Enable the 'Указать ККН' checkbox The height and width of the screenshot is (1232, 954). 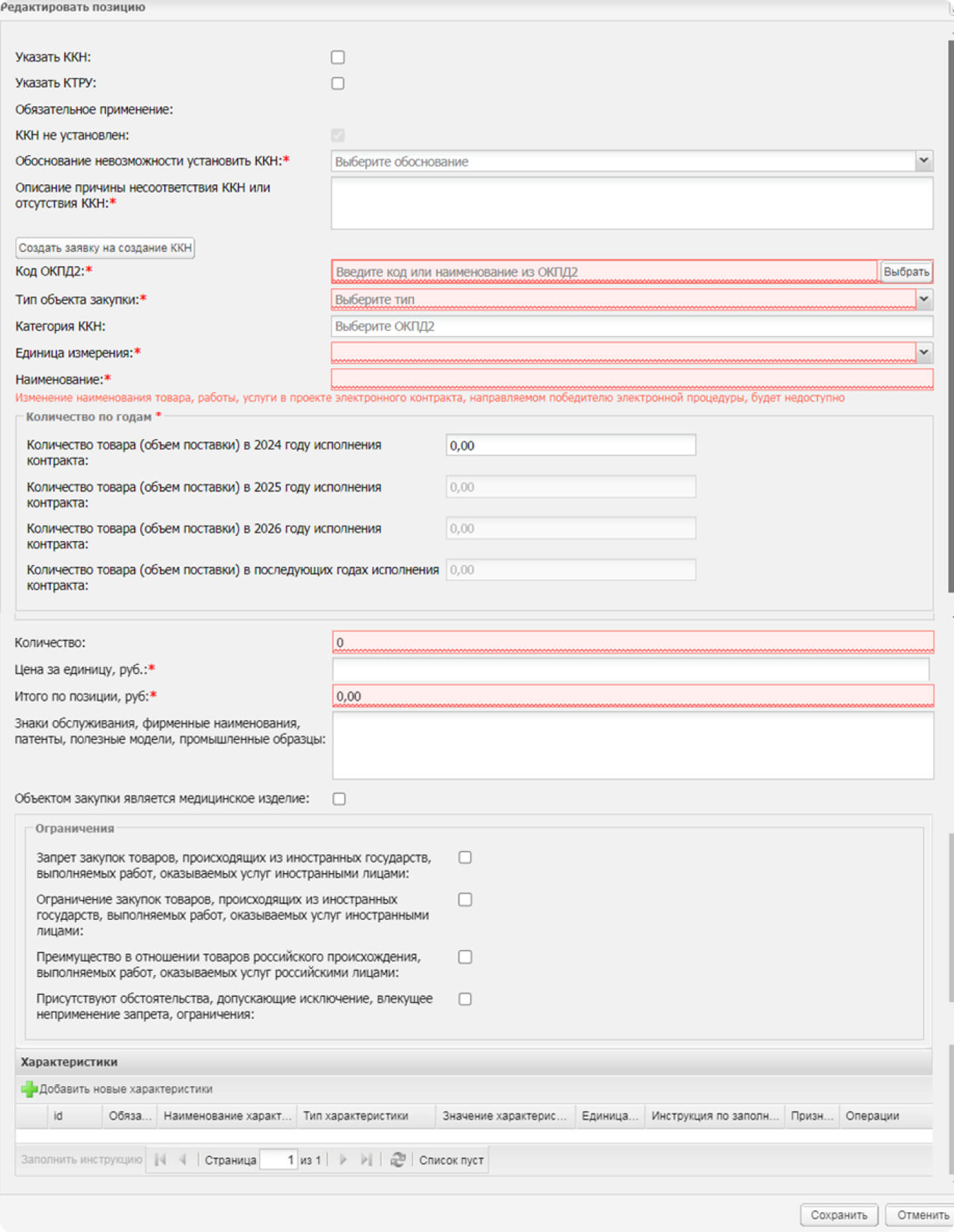(x=338, y=57)
